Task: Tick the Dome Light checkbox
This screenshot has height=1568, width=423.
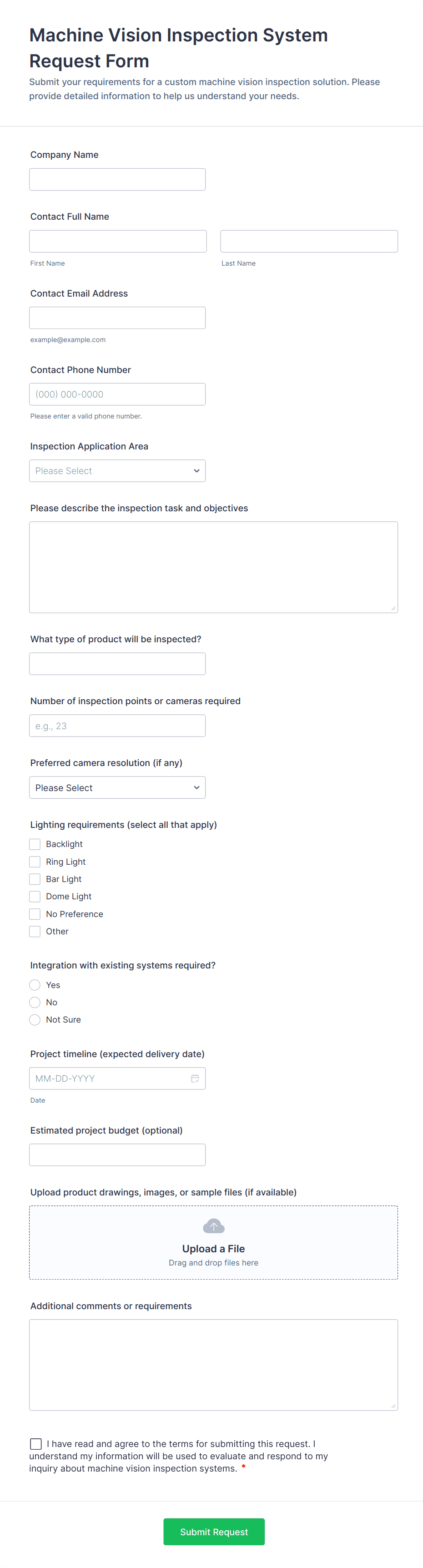Action: 35,897
